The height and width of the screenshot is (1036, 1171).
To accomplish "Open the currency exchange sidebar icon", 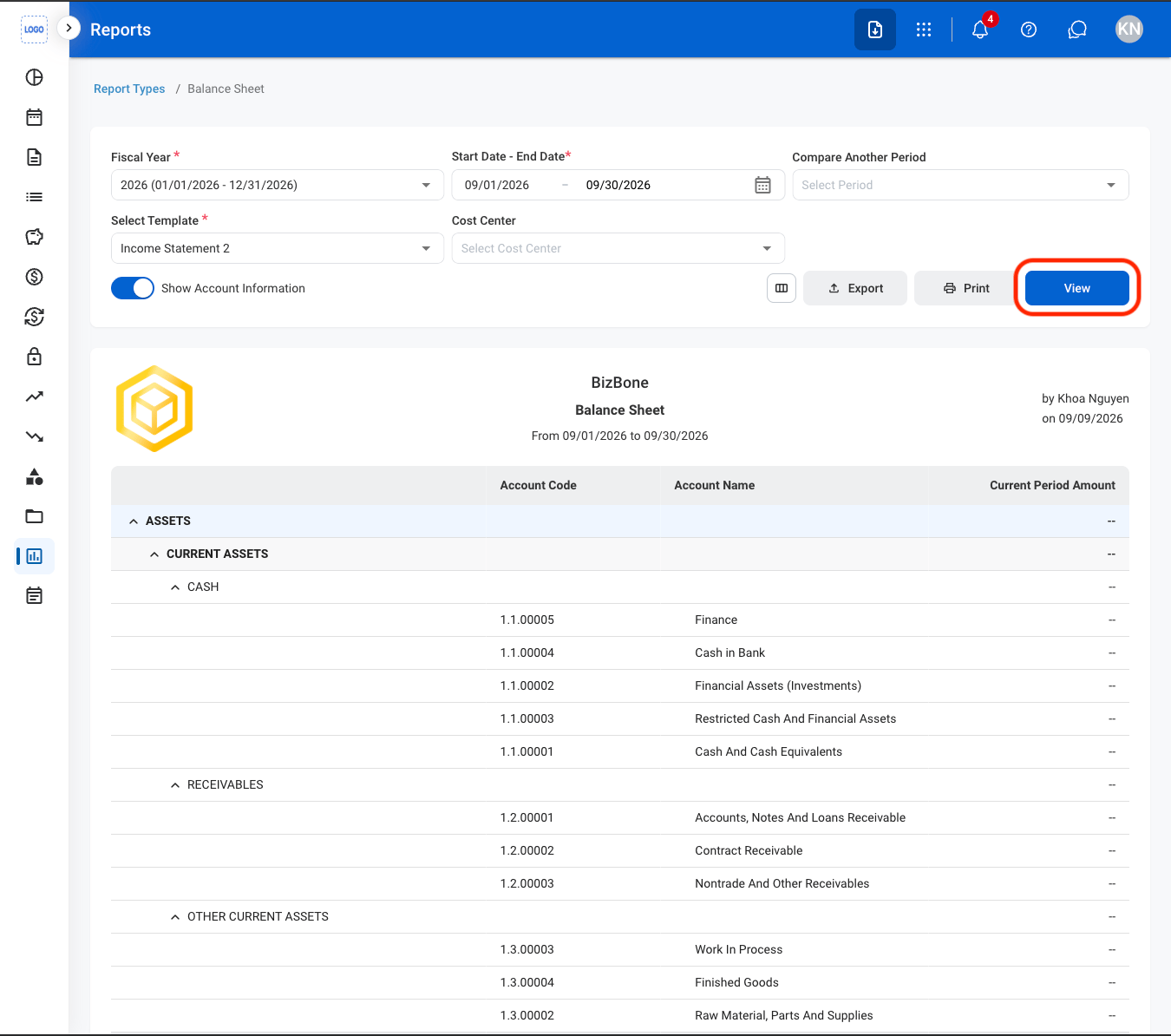I will (x=34, y=317).
